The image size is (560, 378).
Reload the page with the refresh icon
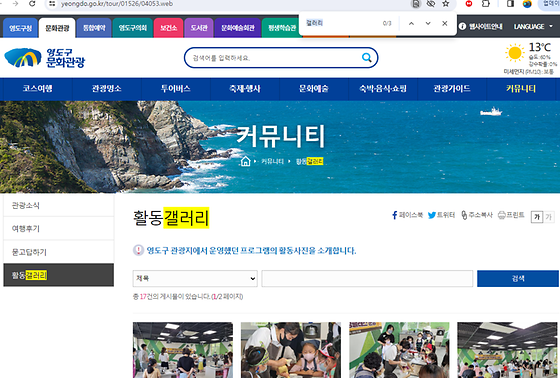point(32,4)
